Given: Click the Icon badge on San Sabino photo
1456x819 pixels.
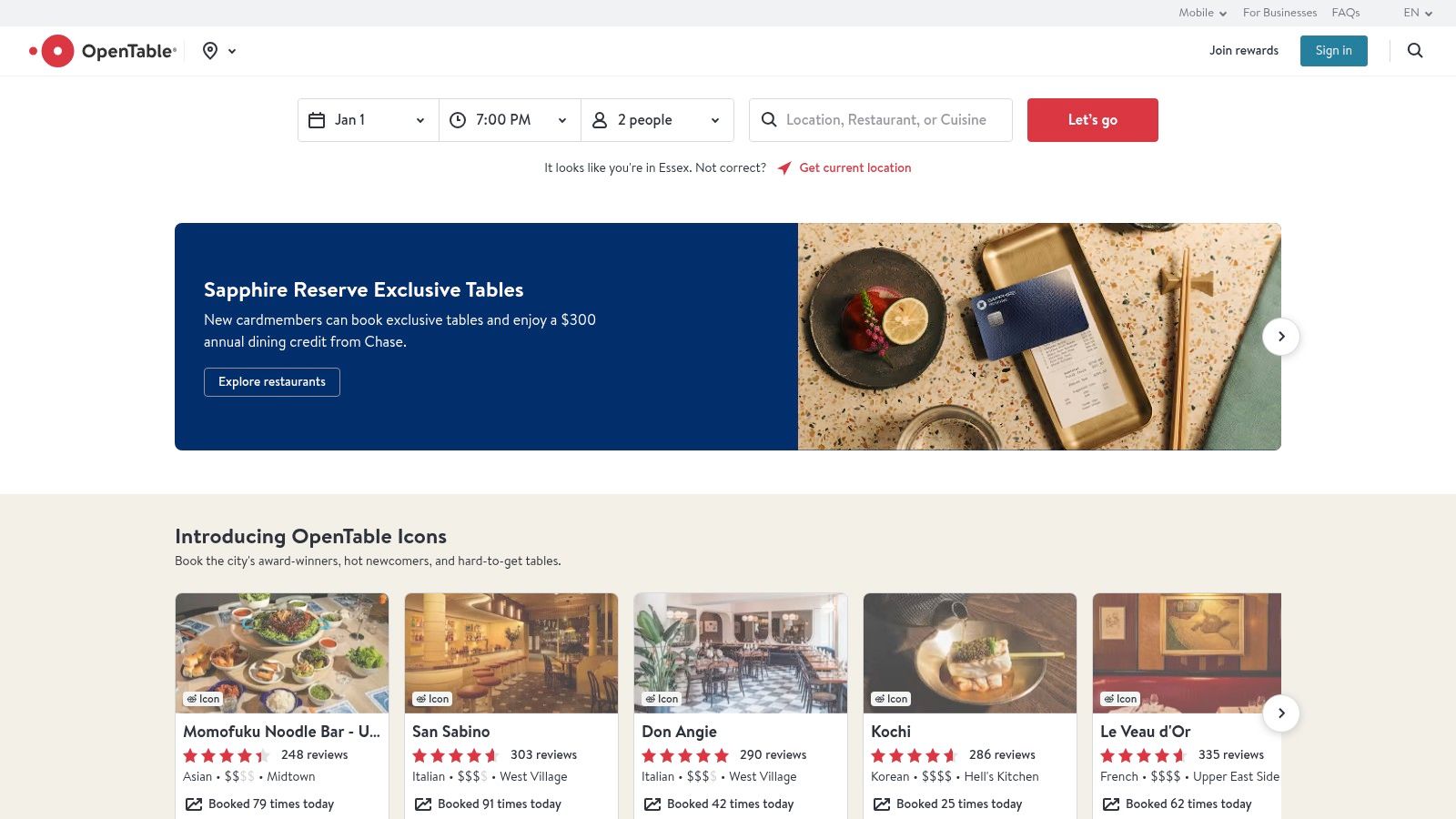Looking at the screenshot, I should (x=432, y=699).
